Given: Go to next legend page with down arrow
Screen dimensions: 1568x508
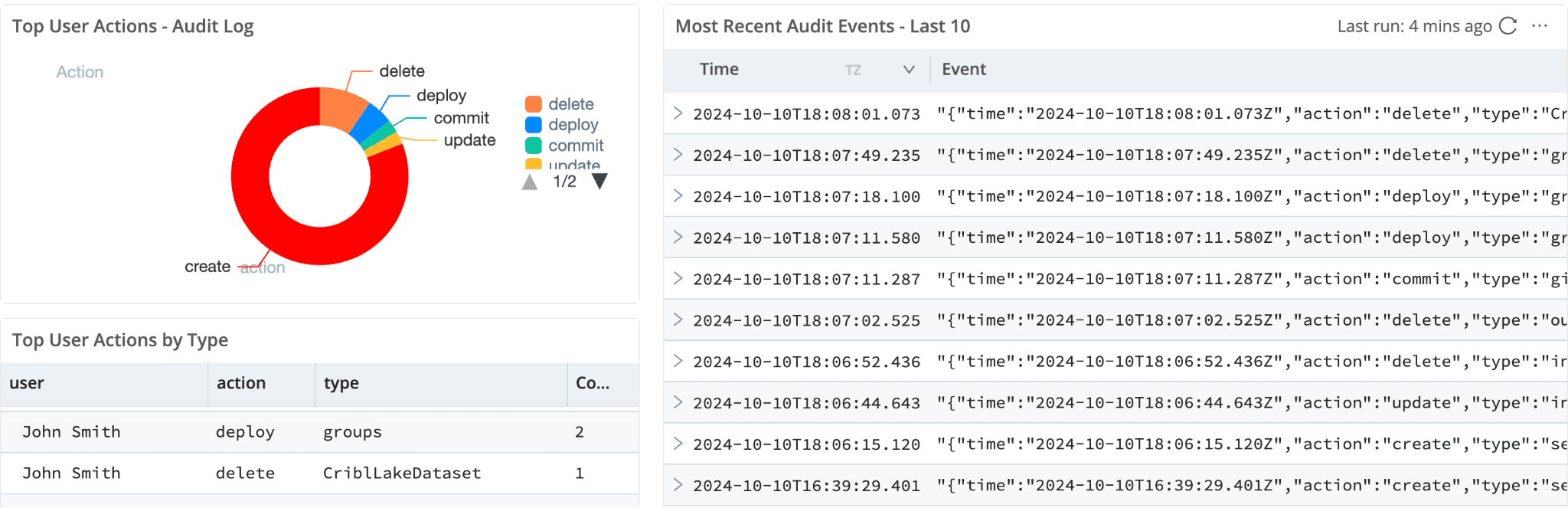Looking at the screenshot, I should pyautogui.click(x=599, y=182).
